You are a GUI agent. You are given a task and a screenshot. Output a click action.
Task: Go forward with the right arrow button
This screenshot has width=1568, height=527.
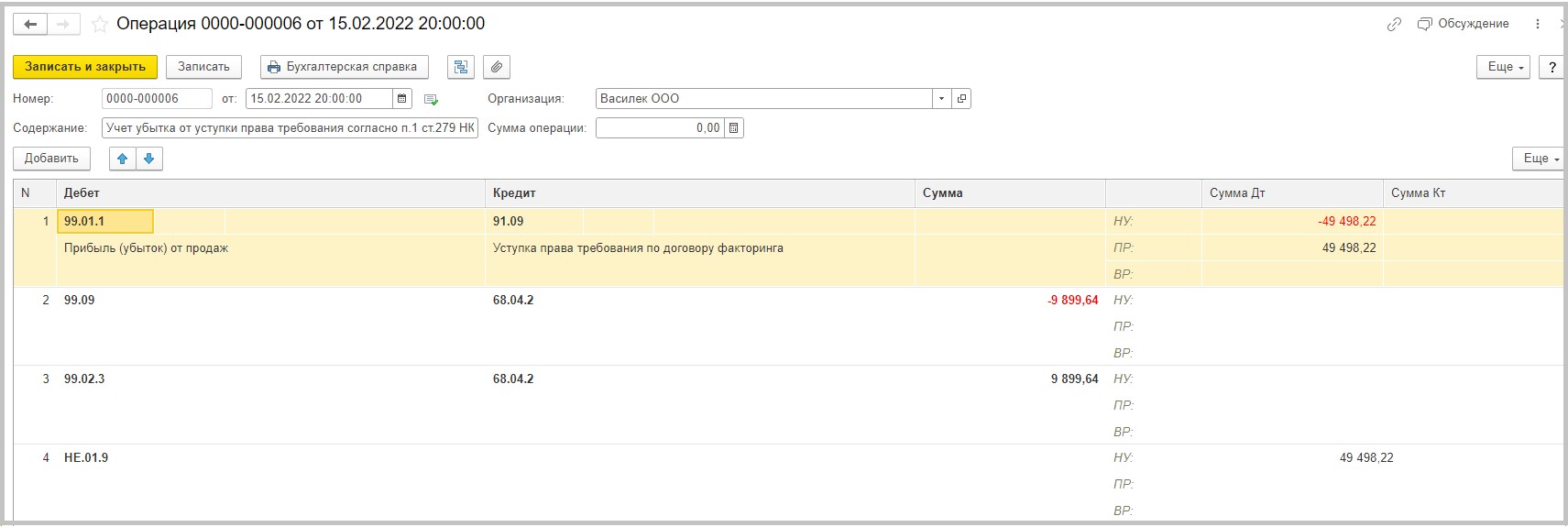pos(63,25)
